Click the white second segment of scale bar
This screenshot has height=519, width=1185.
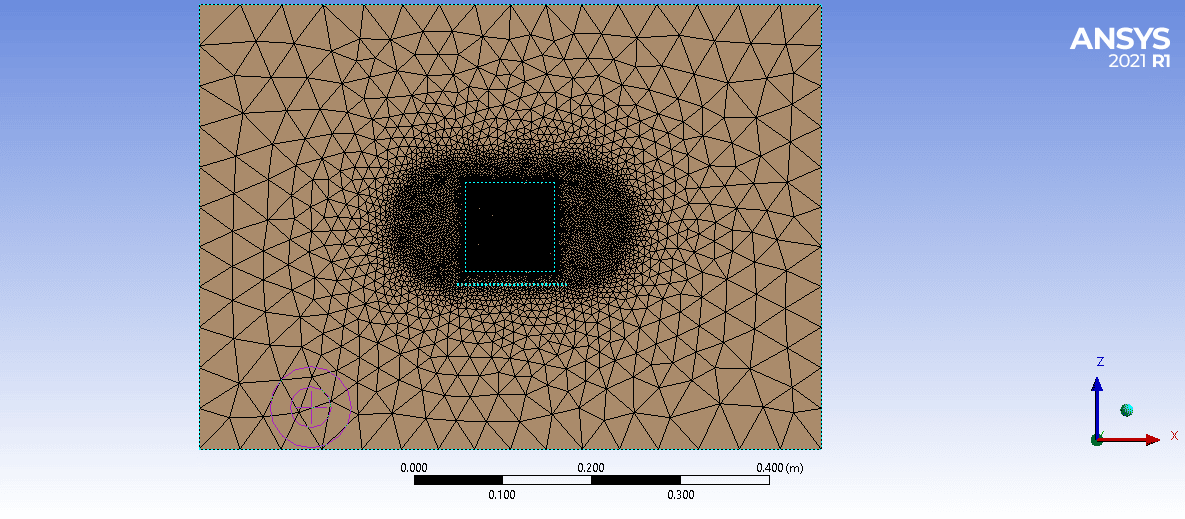(546, 481)
